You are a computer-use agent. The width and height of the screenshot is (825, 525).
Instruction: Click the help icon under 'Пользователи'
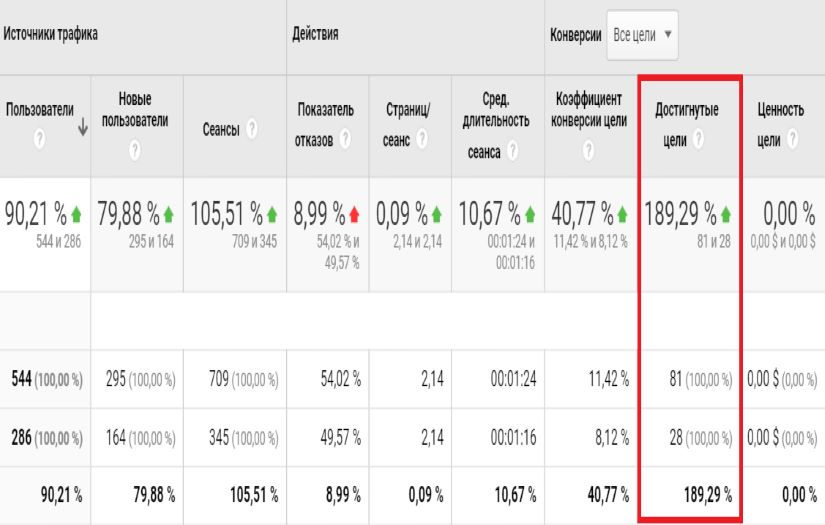(x=39, y=139)
